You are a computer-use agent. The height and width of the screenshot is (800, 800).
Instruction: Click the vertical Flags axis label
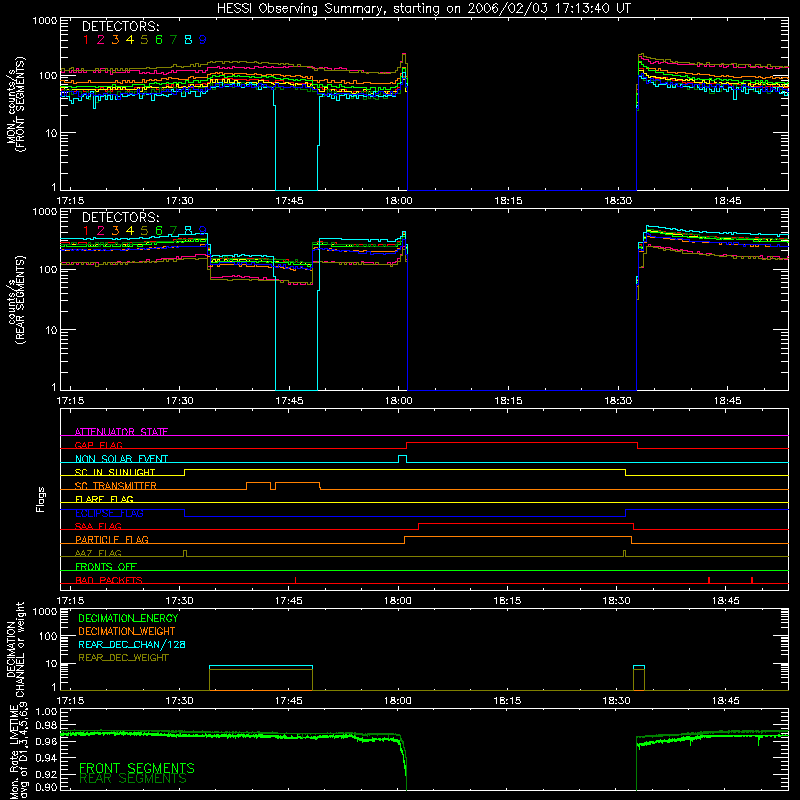pos(41,499)
